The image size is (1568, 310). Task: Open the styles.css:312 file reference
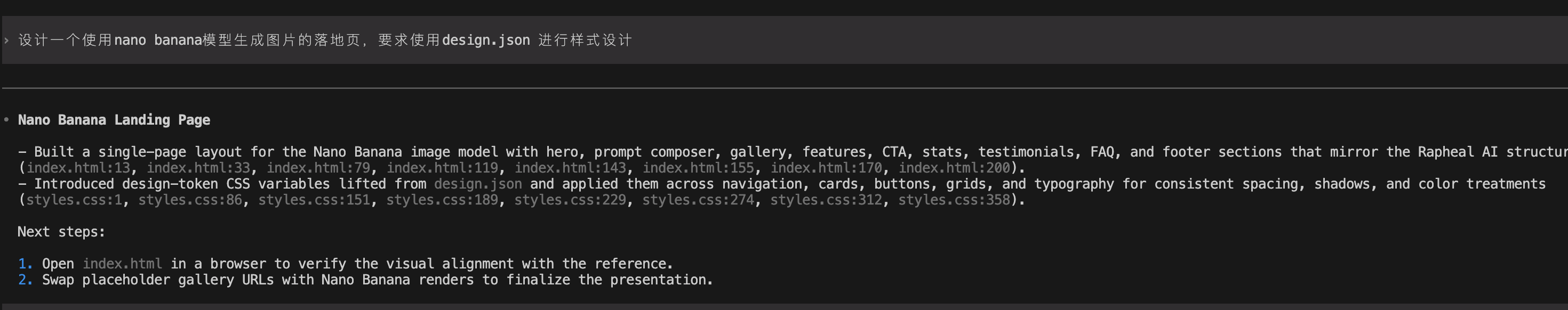[826, 200]
